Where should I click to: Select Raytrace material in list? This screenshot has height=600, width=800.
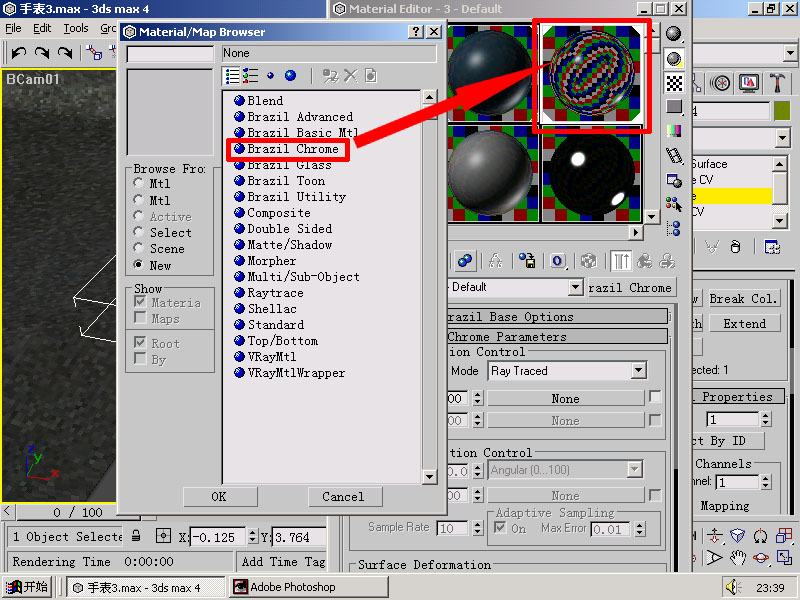(x=269, y=293)
